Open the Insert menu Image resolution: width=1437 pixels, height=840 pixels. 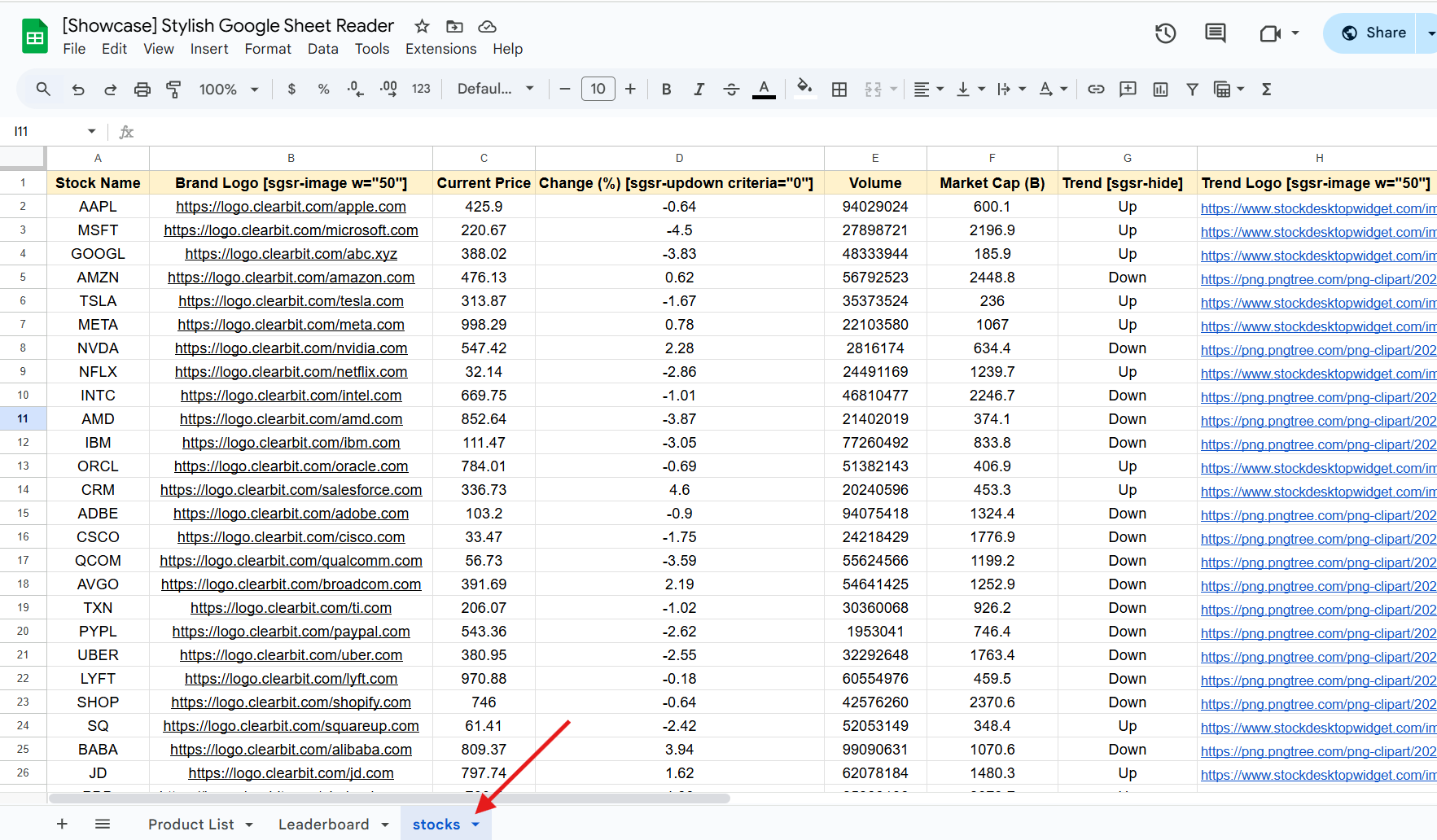pyautogui.click(x=209, y=49)
